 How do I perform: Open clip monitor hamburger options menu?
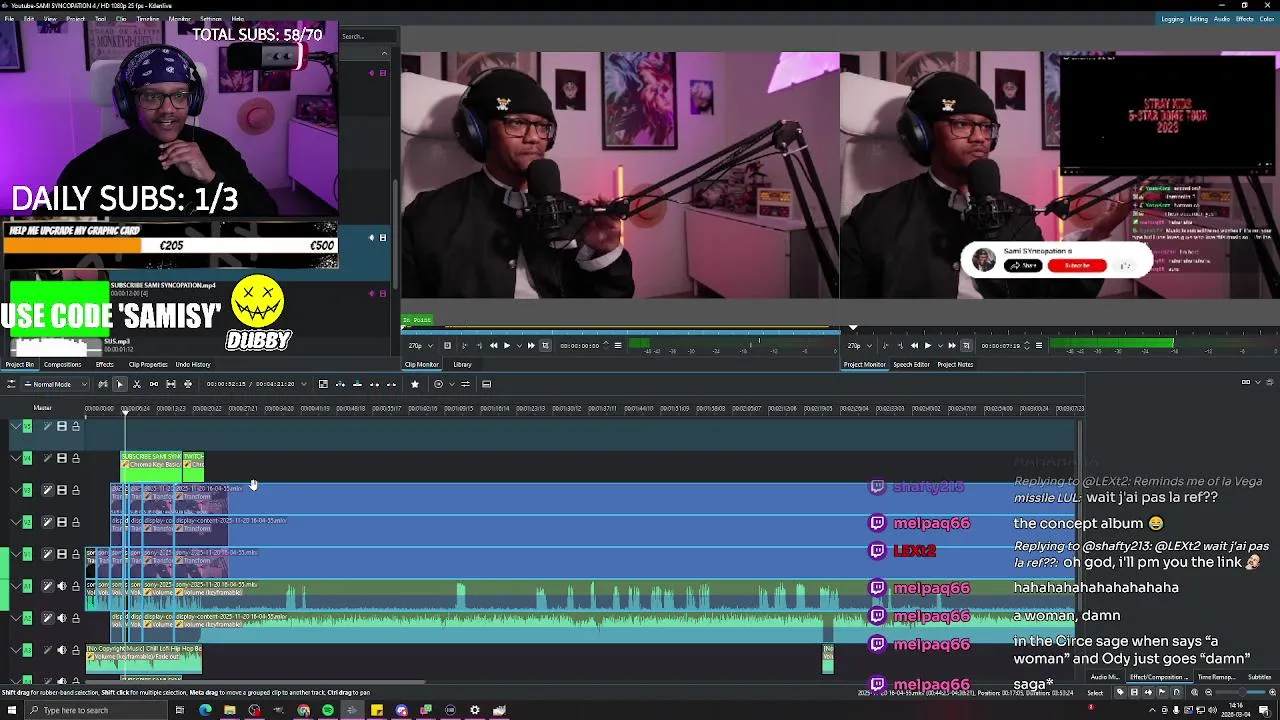coord(618,346)
